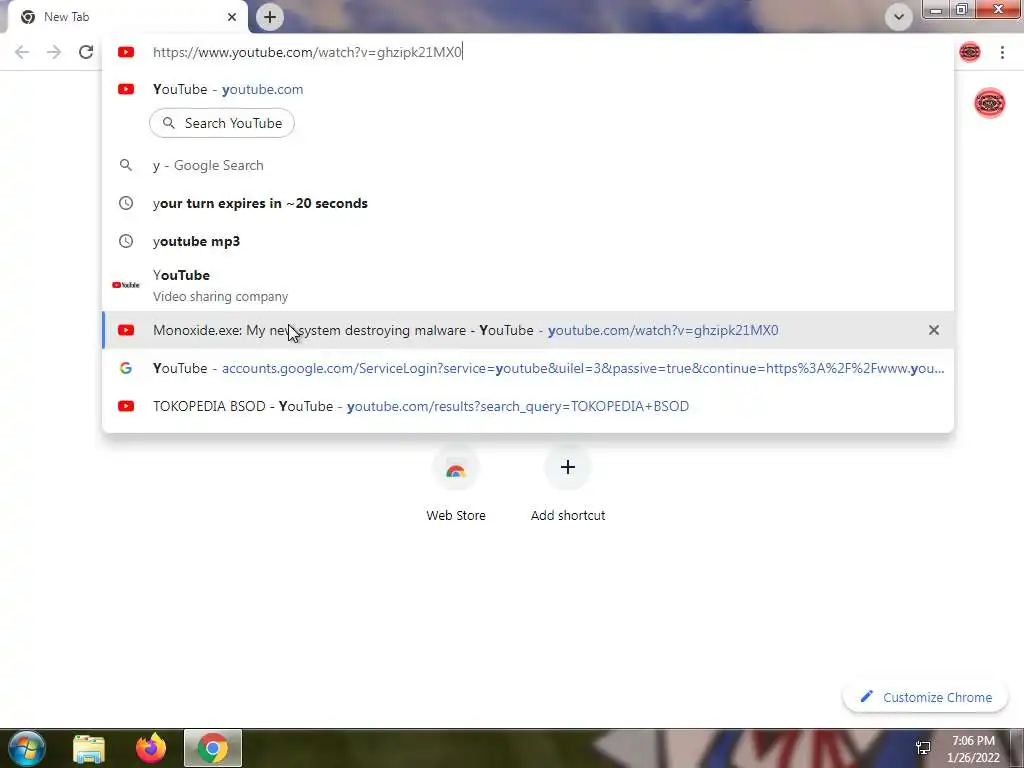Select 'youtube mp3' history suggestion

click(528, 241)
